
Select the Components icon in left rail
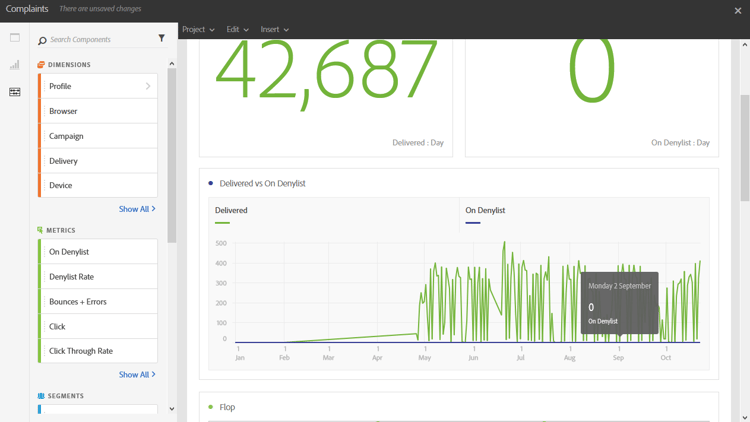coord(15,92)
